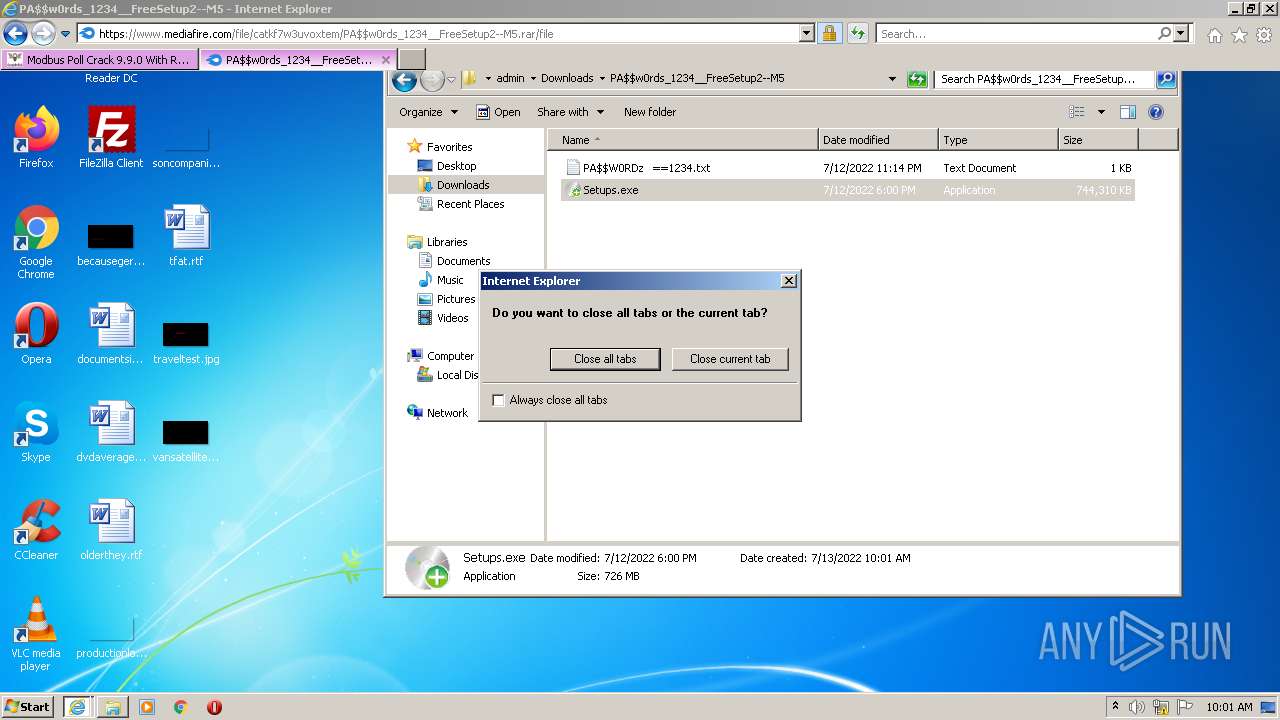
Task: Expand Explorer address path dropdown
Action: click(892, 79)
